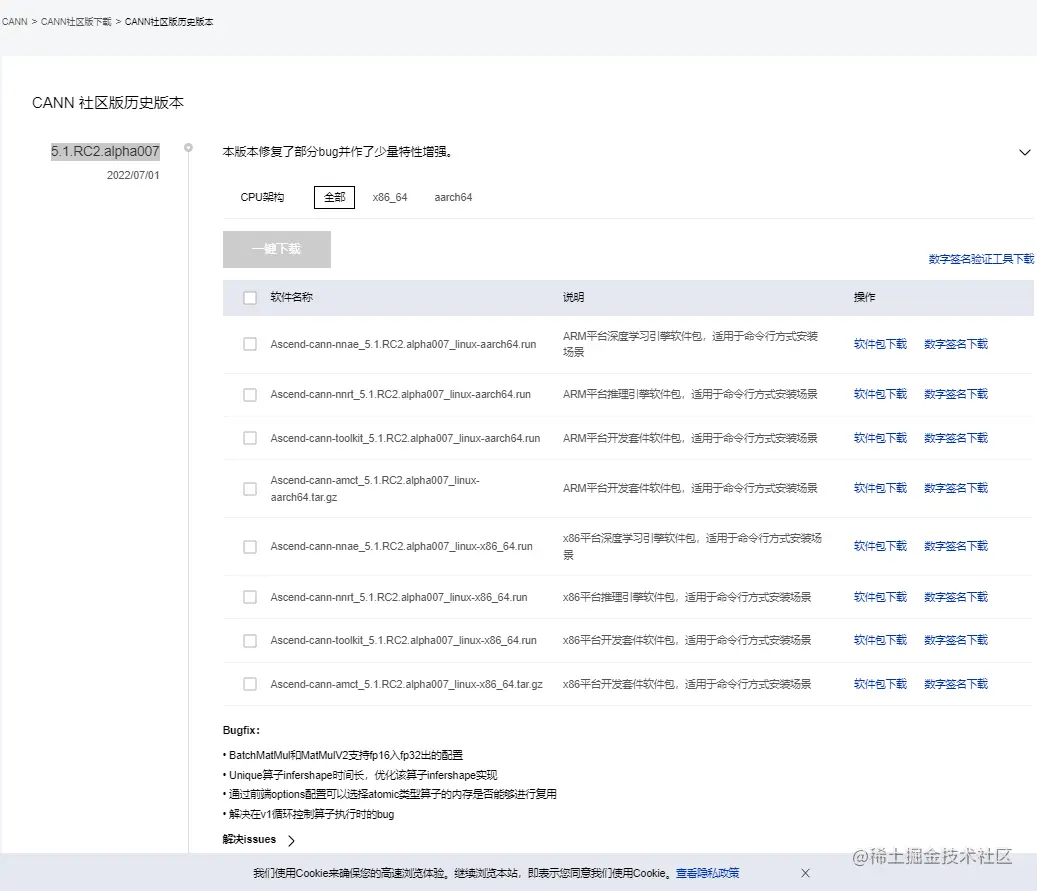Click file name Ascend-cann-nnae_5.1.RC2.alpha007_linux-x86_64.run
The width and height of the screenshot is (1037, 891).
(401, 547)
